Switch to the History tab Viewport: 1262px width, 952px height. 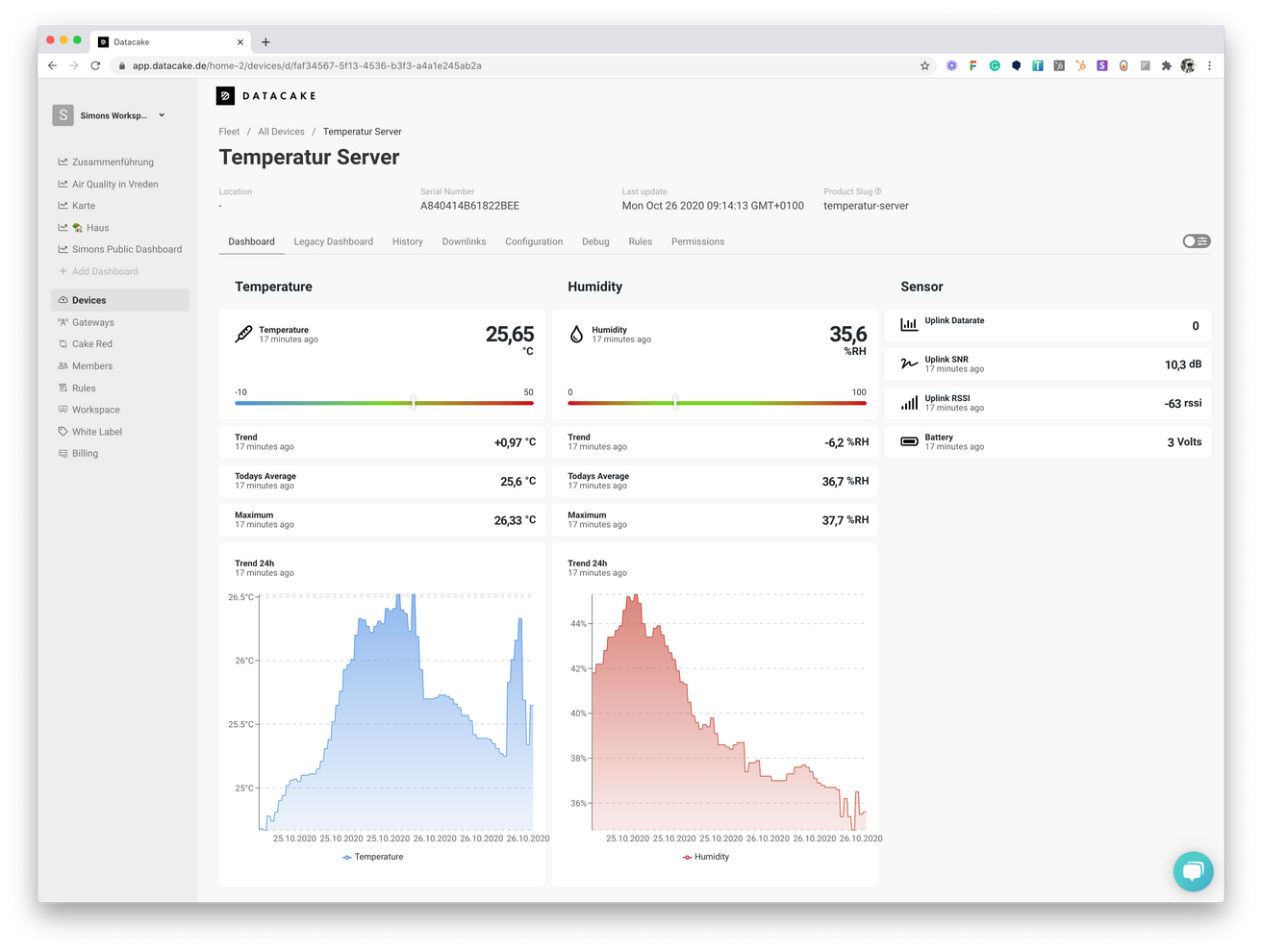(x=407, y=241)
